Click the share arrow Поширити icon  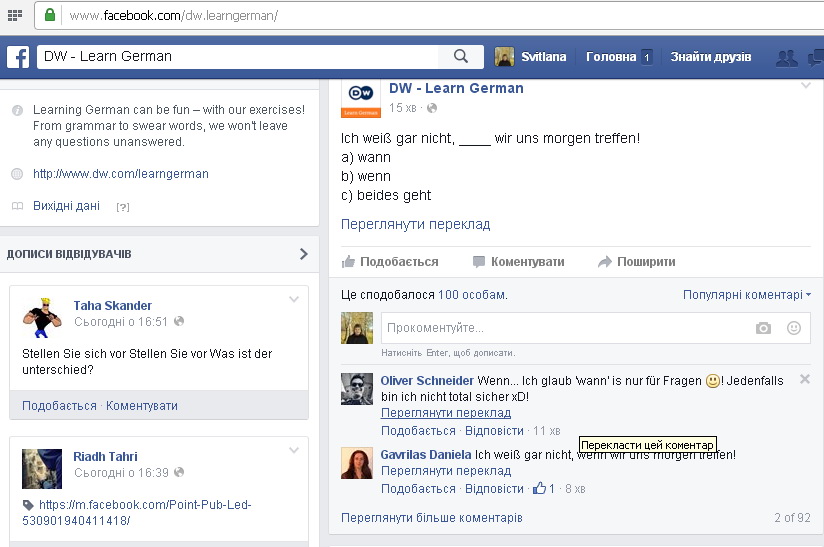pos(605,261)
